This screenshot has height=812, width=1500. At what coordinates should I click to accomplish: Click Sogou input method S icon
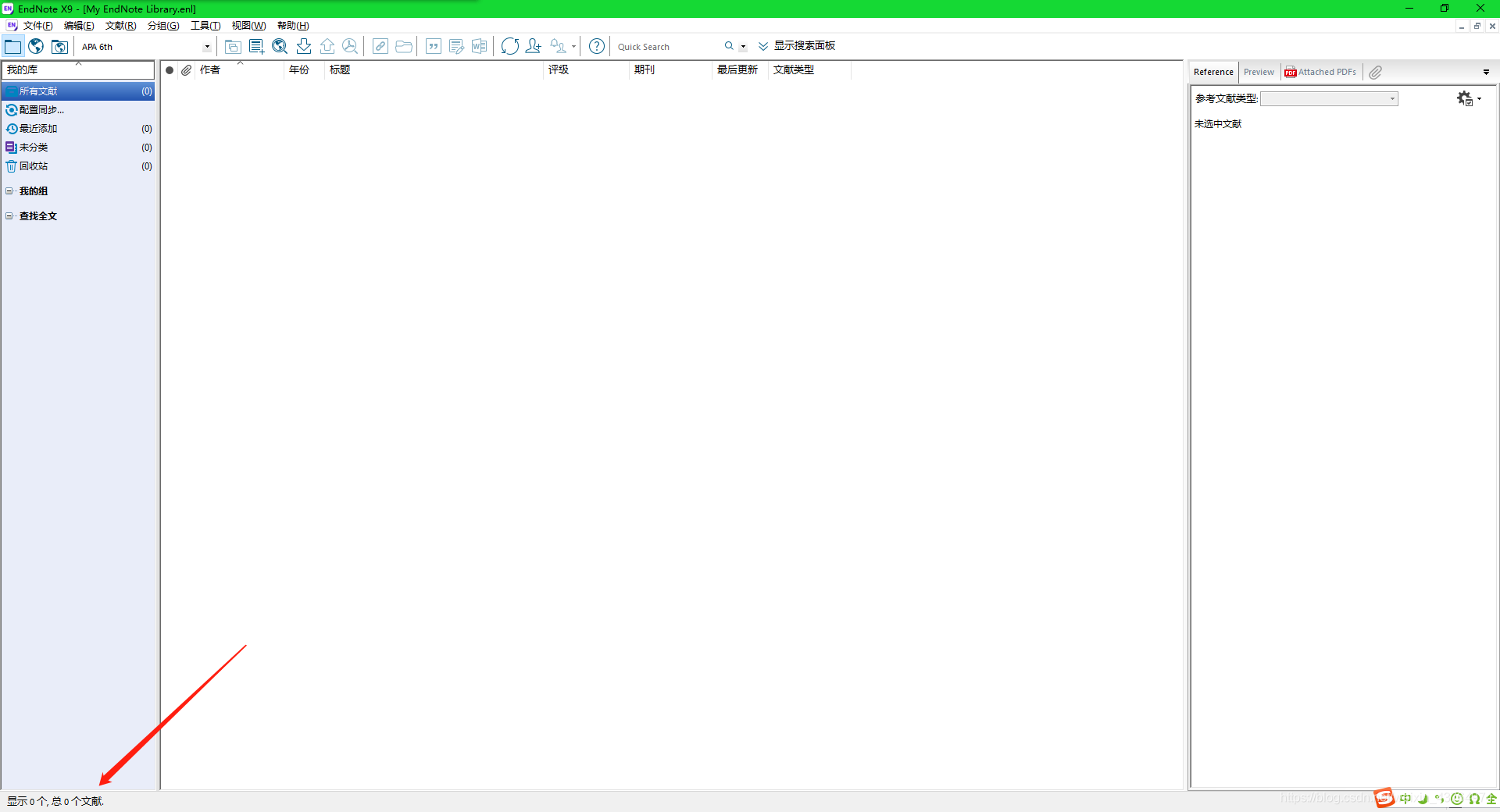1384,797
